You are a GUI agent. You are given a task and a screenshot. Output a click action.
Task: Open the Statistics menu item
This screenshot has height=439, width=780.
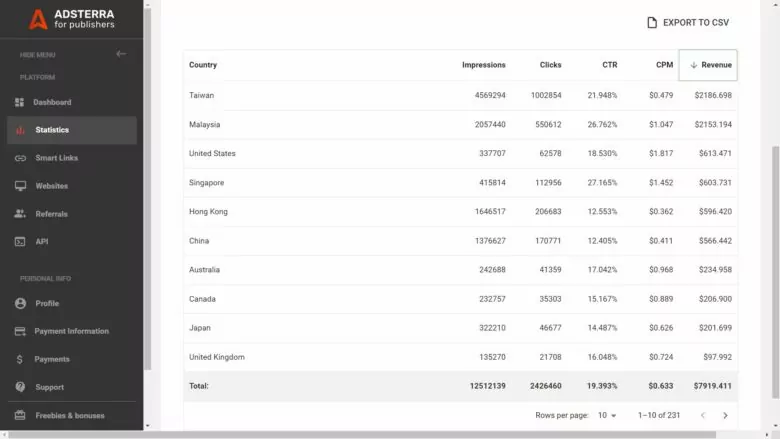point(72,130)
